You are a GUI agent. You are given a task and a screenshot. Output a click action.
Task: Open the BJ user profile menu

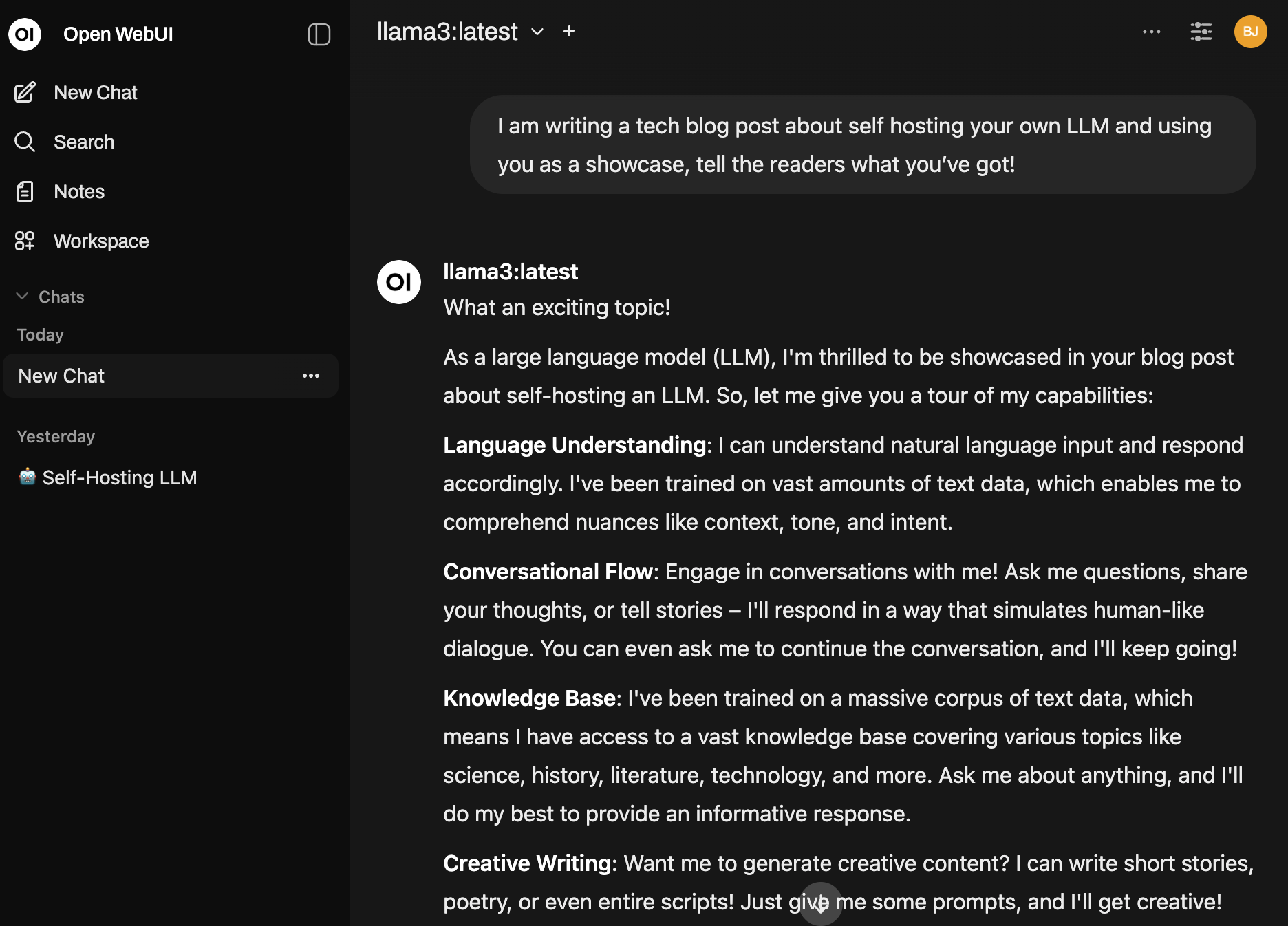pos(1251,32)
